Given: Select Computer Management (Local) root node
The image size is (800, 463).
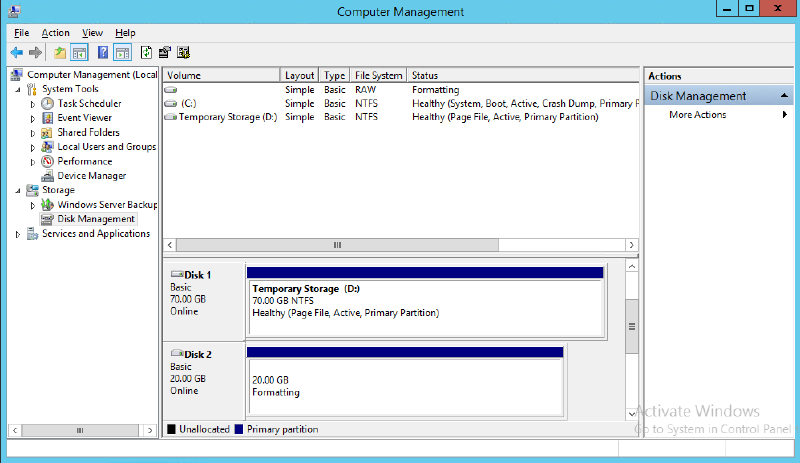Looking at the screenshot, I should click(x=92, y=75).
